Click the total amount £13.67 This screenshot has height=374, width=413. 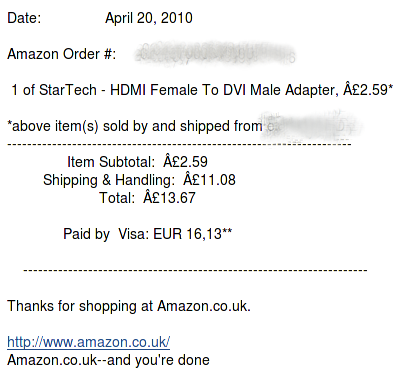point(169,198)
